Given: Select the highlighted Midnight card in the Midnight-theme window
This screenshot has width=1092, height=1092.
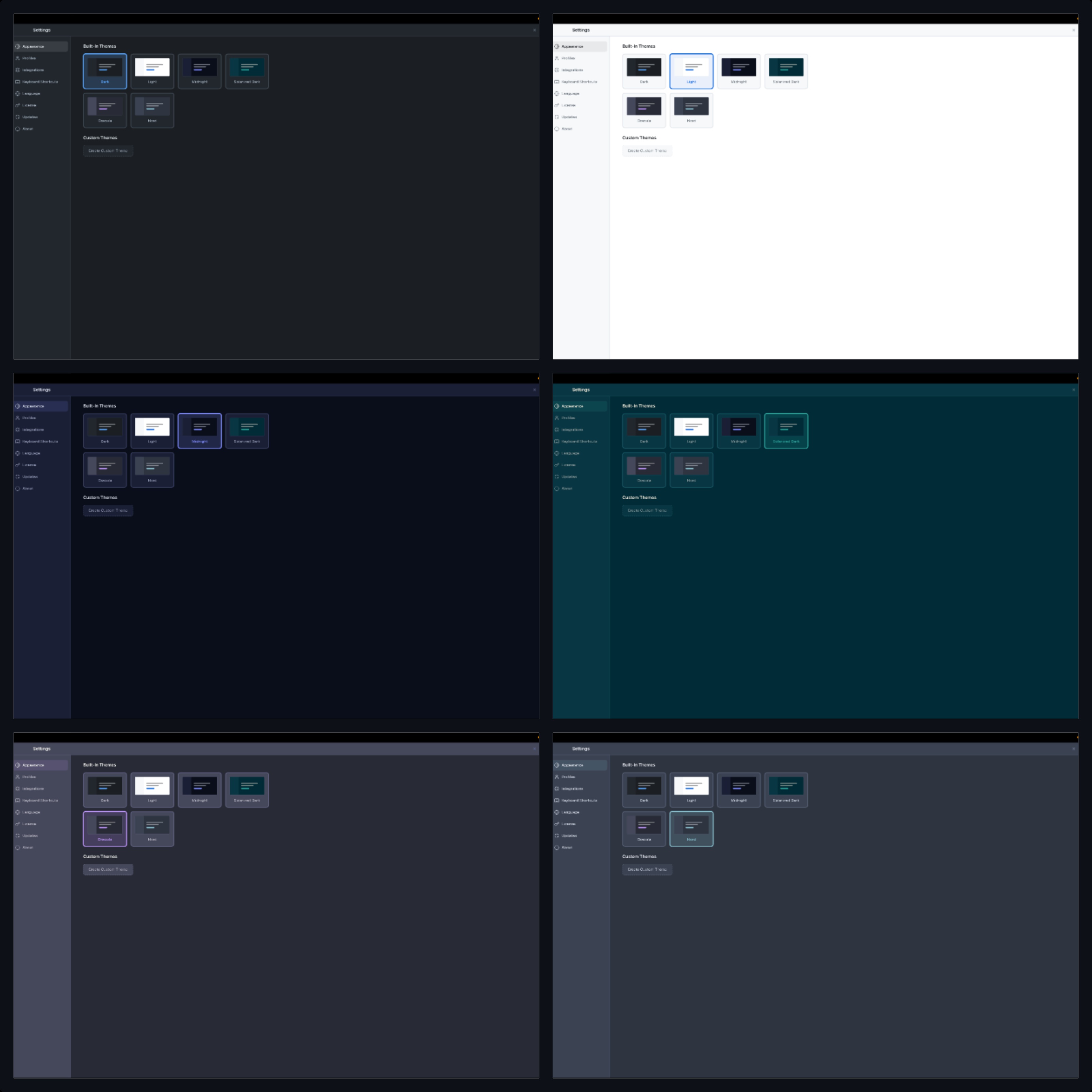Looking at the screenshot, I should [x=200, y=431].
